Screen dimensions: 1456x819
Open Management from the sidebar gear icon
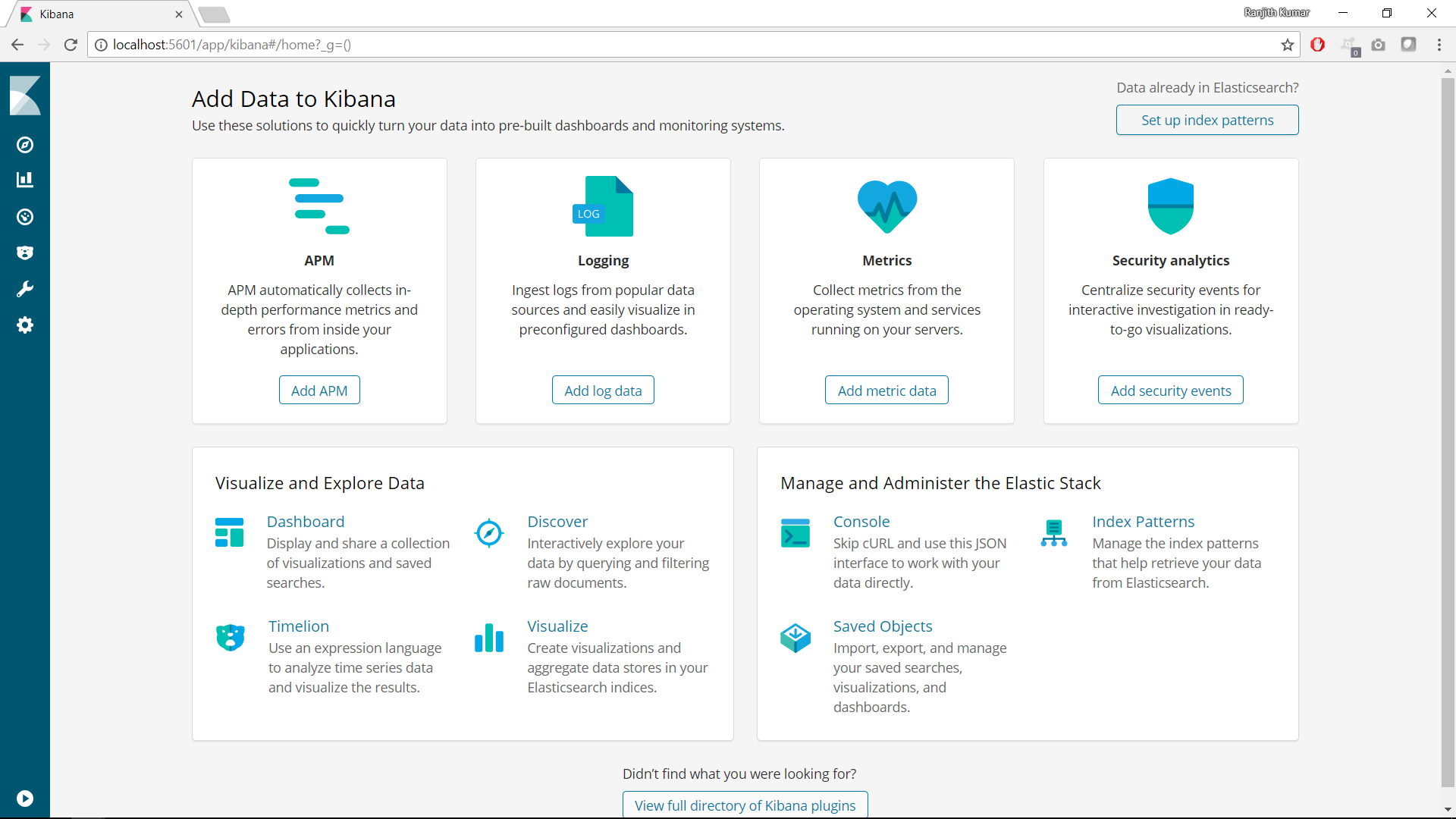coord(25,325)
